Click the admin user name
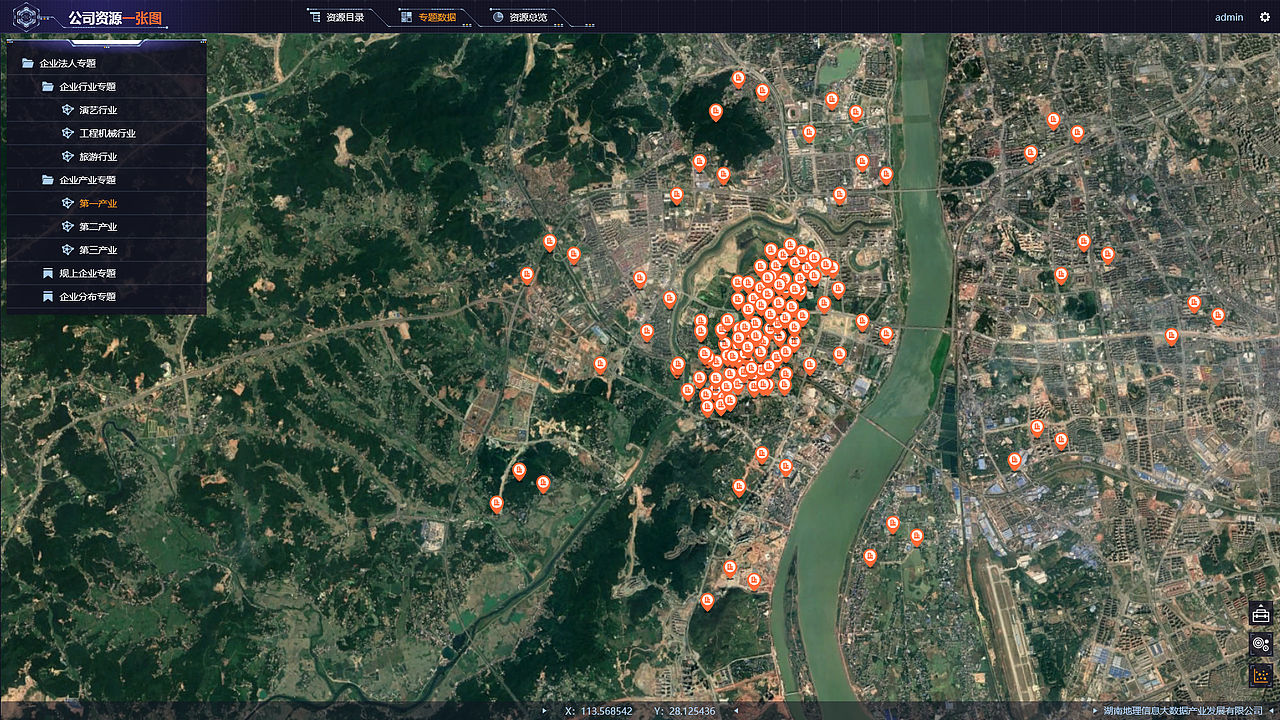This screenshot has width=1280, height=720. (1229, 17)
